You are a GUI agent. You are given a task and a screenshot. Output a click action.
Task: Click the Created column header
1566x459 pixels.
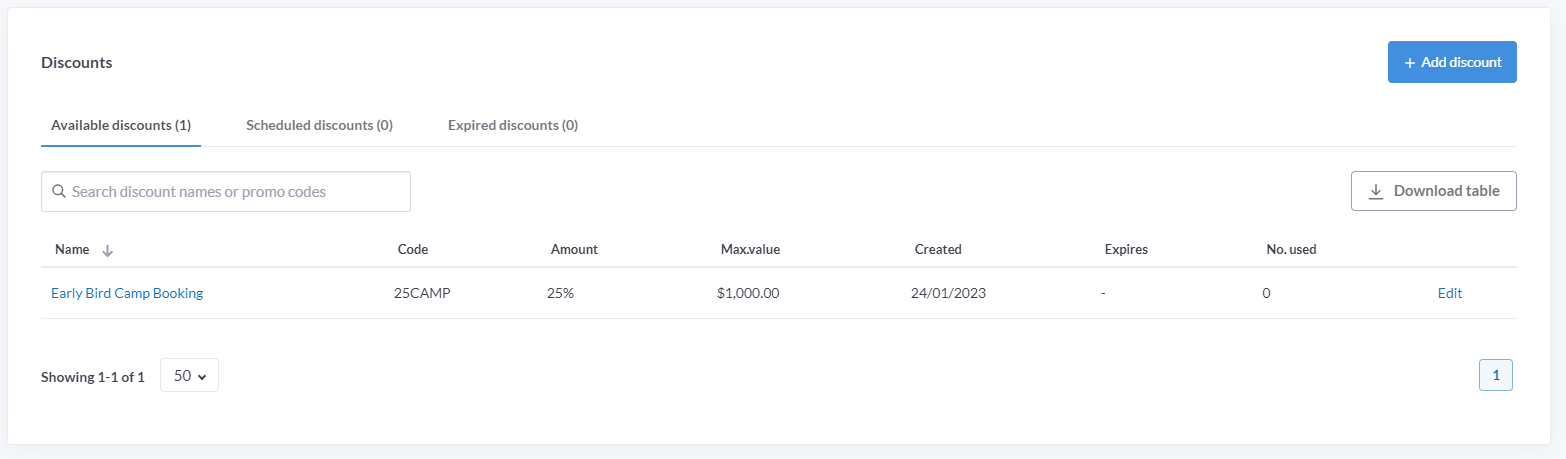pyautogui.click(x=938, y=249)
